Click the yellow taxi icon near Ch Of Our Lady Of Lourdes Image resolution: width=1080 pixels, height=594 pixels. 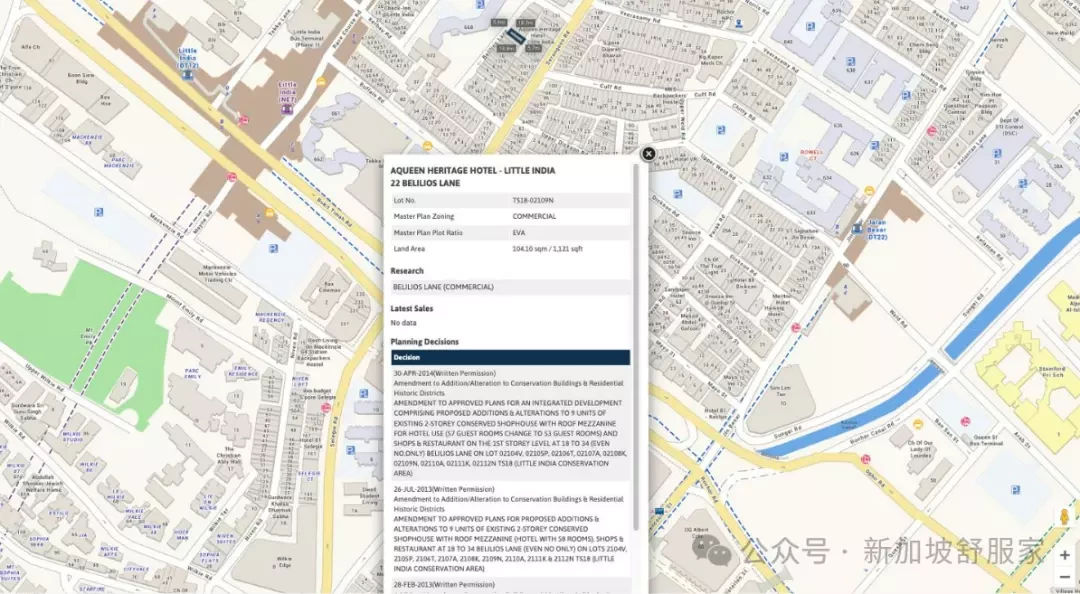917,424
